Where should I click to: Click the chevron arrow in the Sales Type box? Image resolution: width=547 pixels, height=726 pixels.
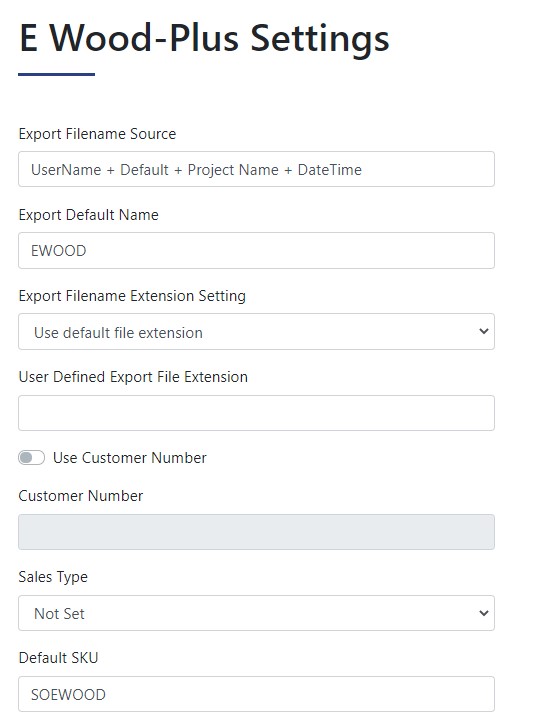tap(484, 613)
